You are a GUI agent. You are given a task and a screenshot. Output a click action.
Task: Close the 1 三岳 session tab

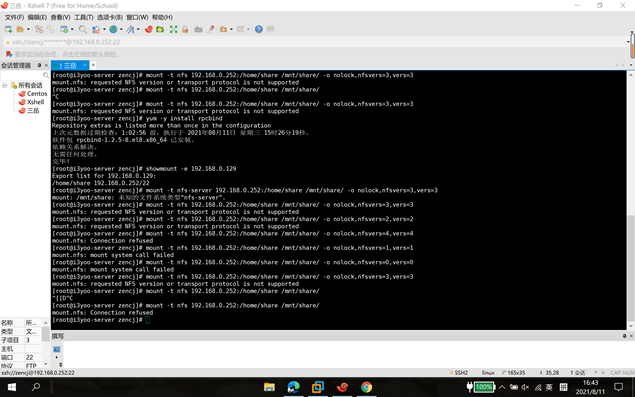pyautogui.click(x=85, y=65)
